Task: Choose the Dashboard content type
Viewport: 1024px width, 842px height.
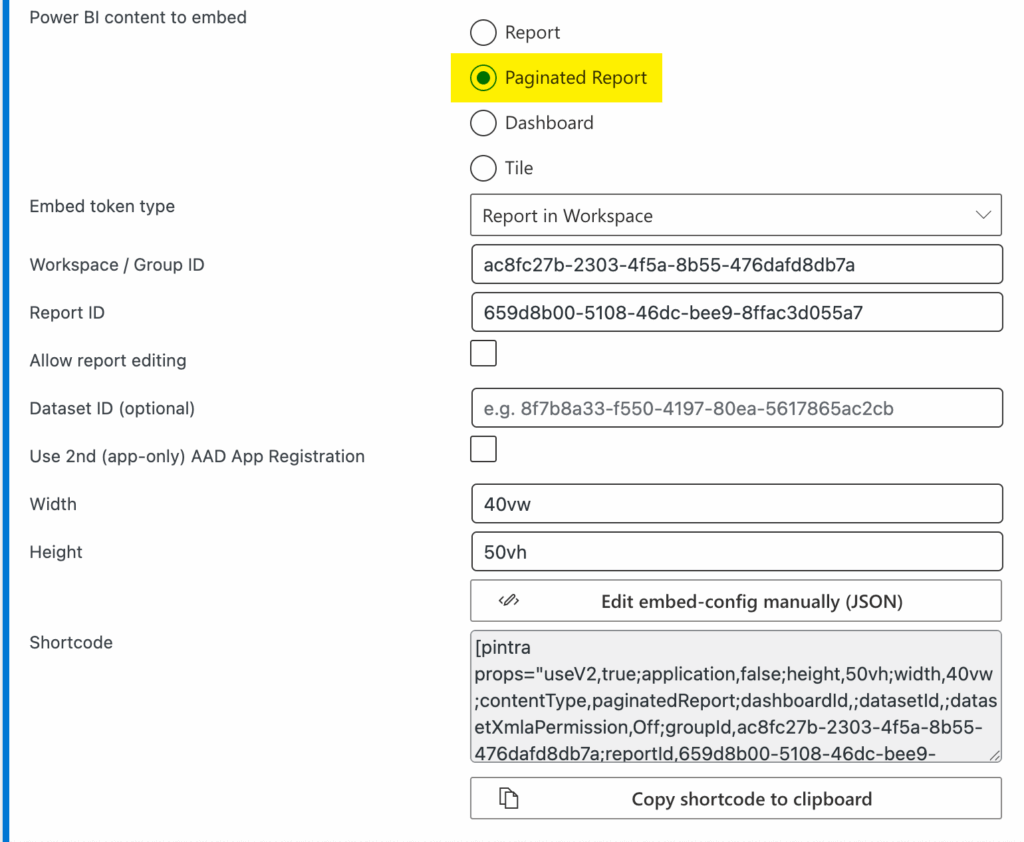Action: [484, 123]
